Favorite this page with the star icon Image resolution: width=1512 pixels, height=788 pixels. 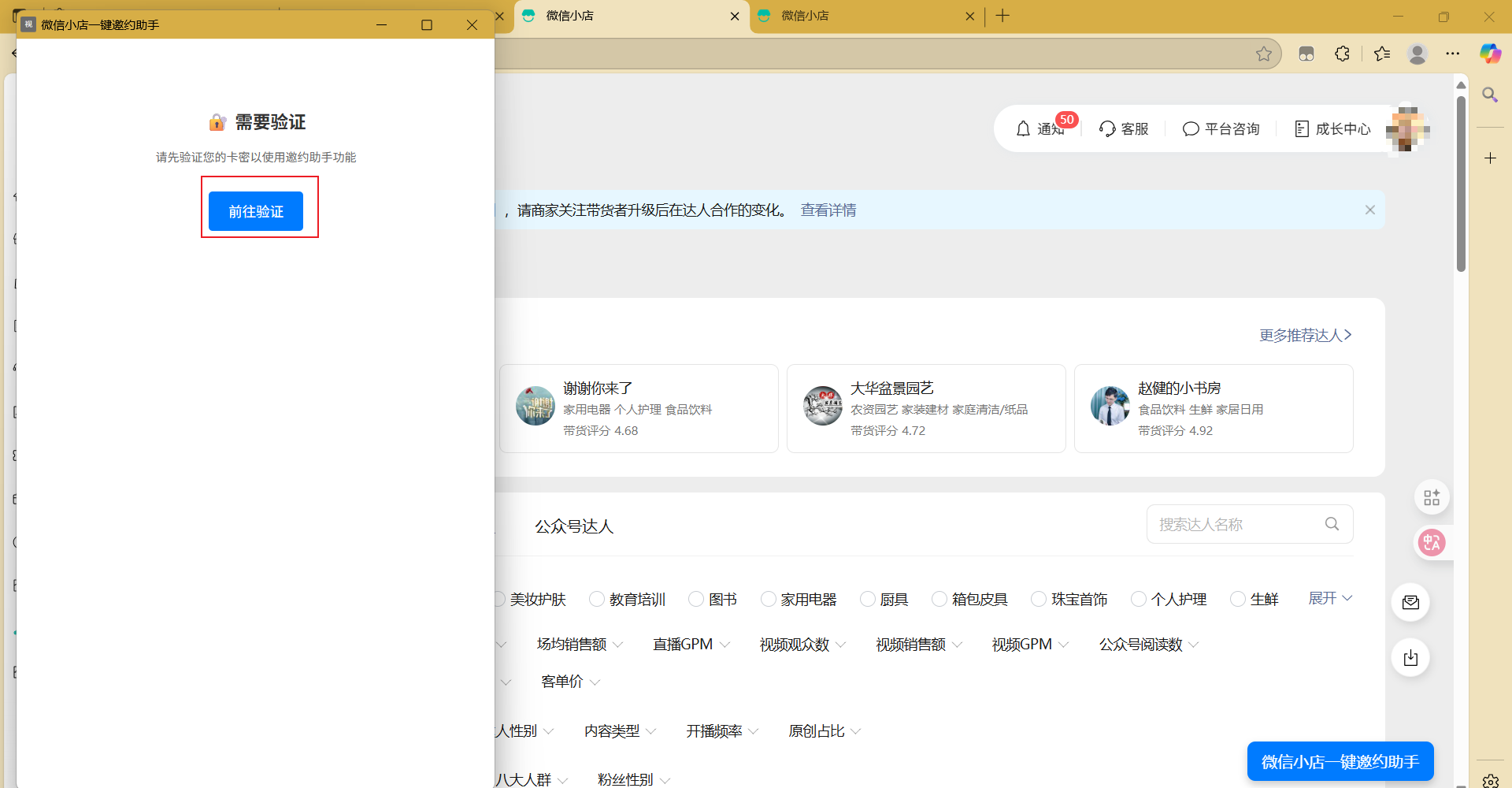click(x=1264, y=54)
